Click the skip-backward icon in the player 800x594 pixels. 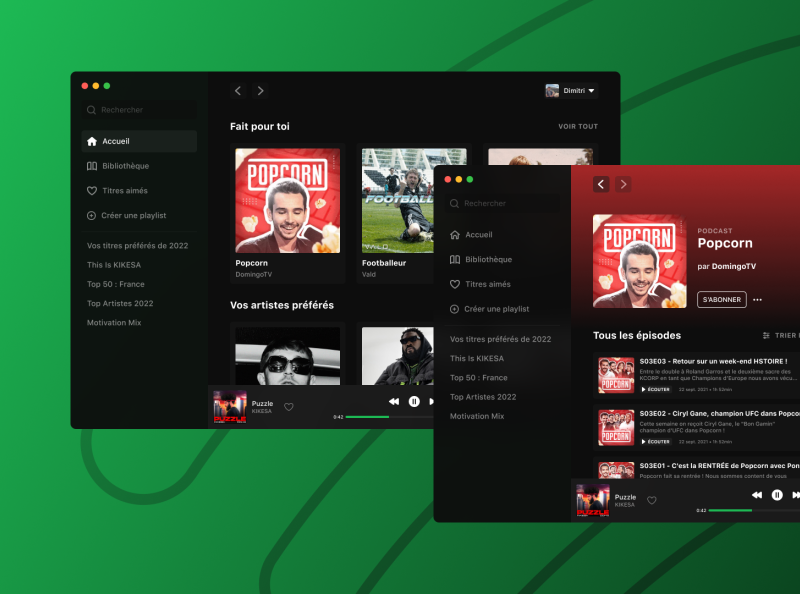point(392,400)
